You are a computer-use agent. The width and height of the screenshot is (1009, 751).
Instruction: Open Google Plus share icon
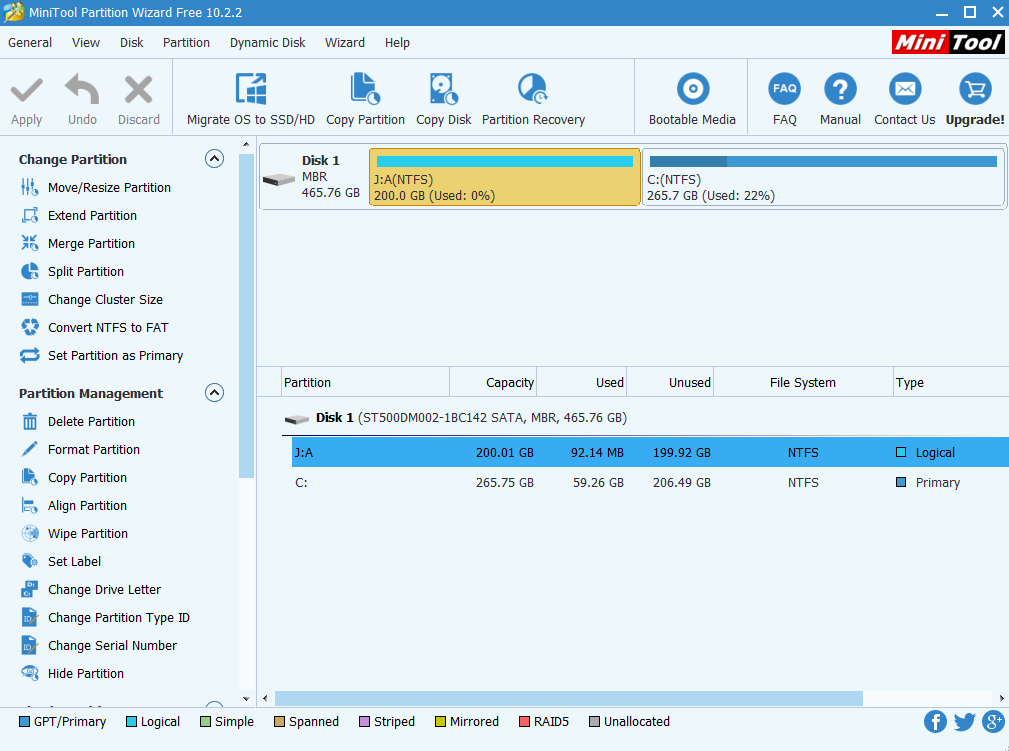point(993,721)
